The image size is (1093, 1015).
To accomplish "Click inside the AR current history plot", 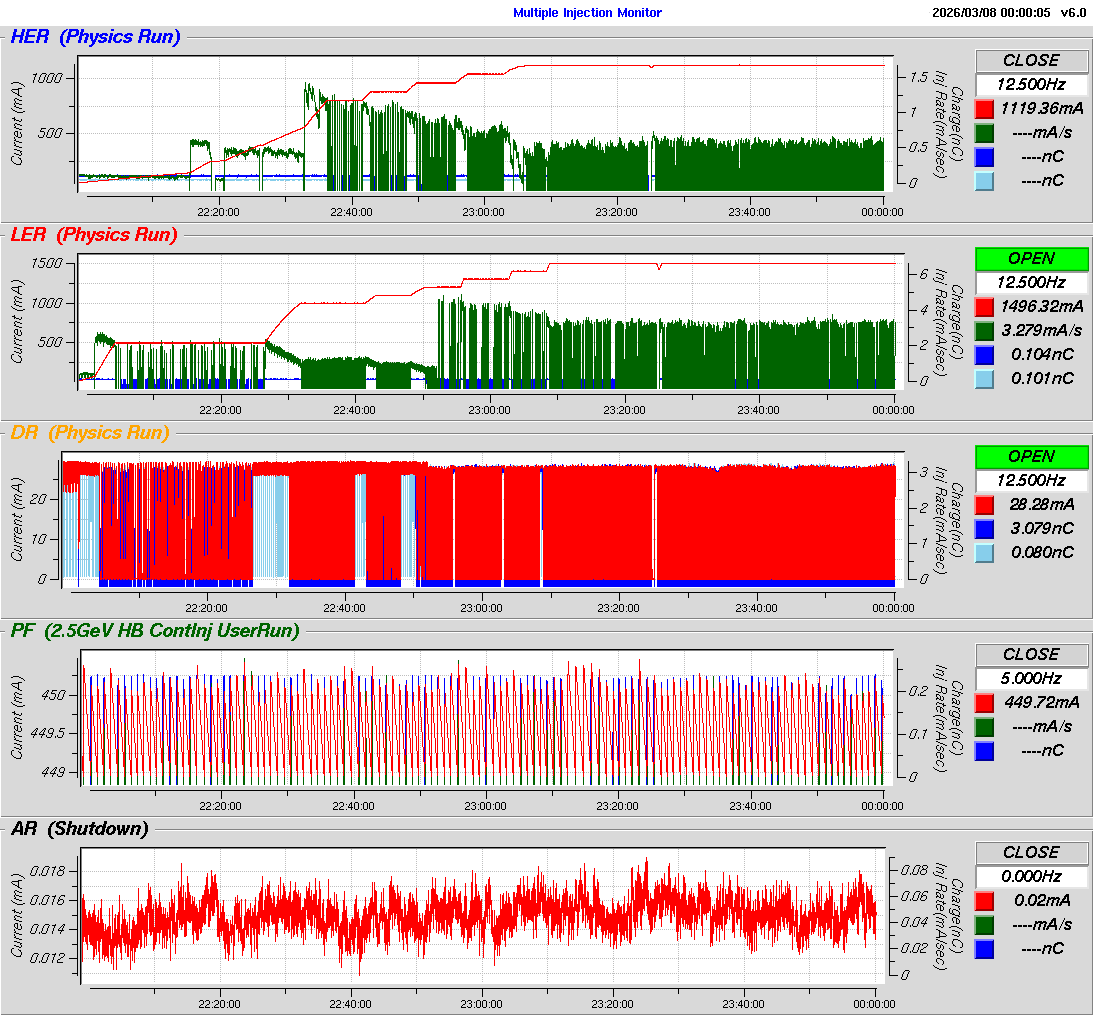I will click(x=484, y=915).
